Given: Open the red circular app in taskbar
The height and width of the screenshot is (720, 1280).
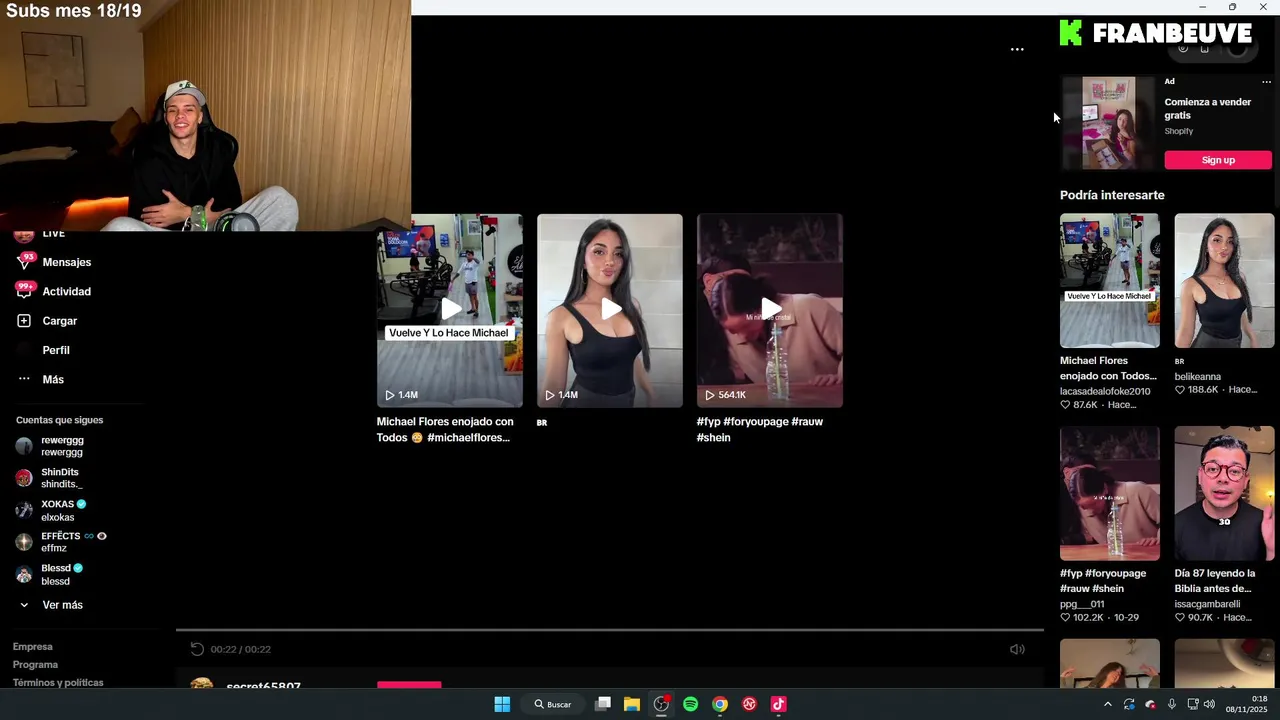Looking at the screenshot, I should [x=749, y=704].
